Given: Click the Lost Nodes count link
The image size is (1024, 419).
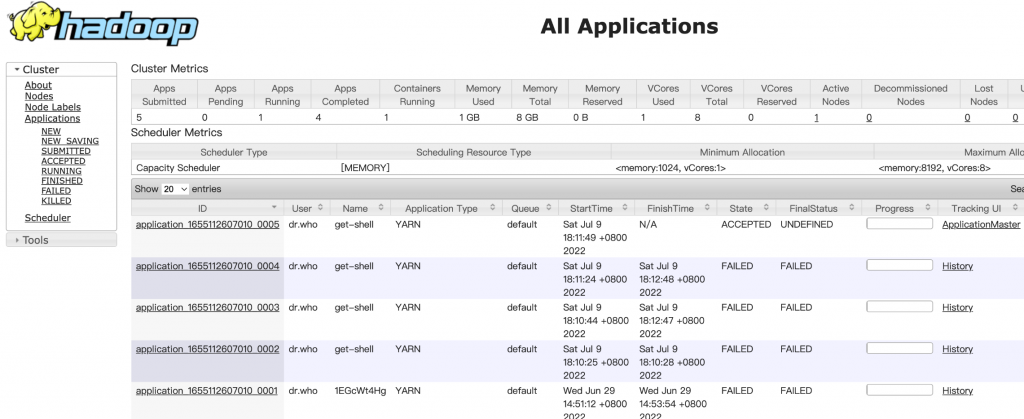Looking at the screenshot, I should (x=967, y=117).
